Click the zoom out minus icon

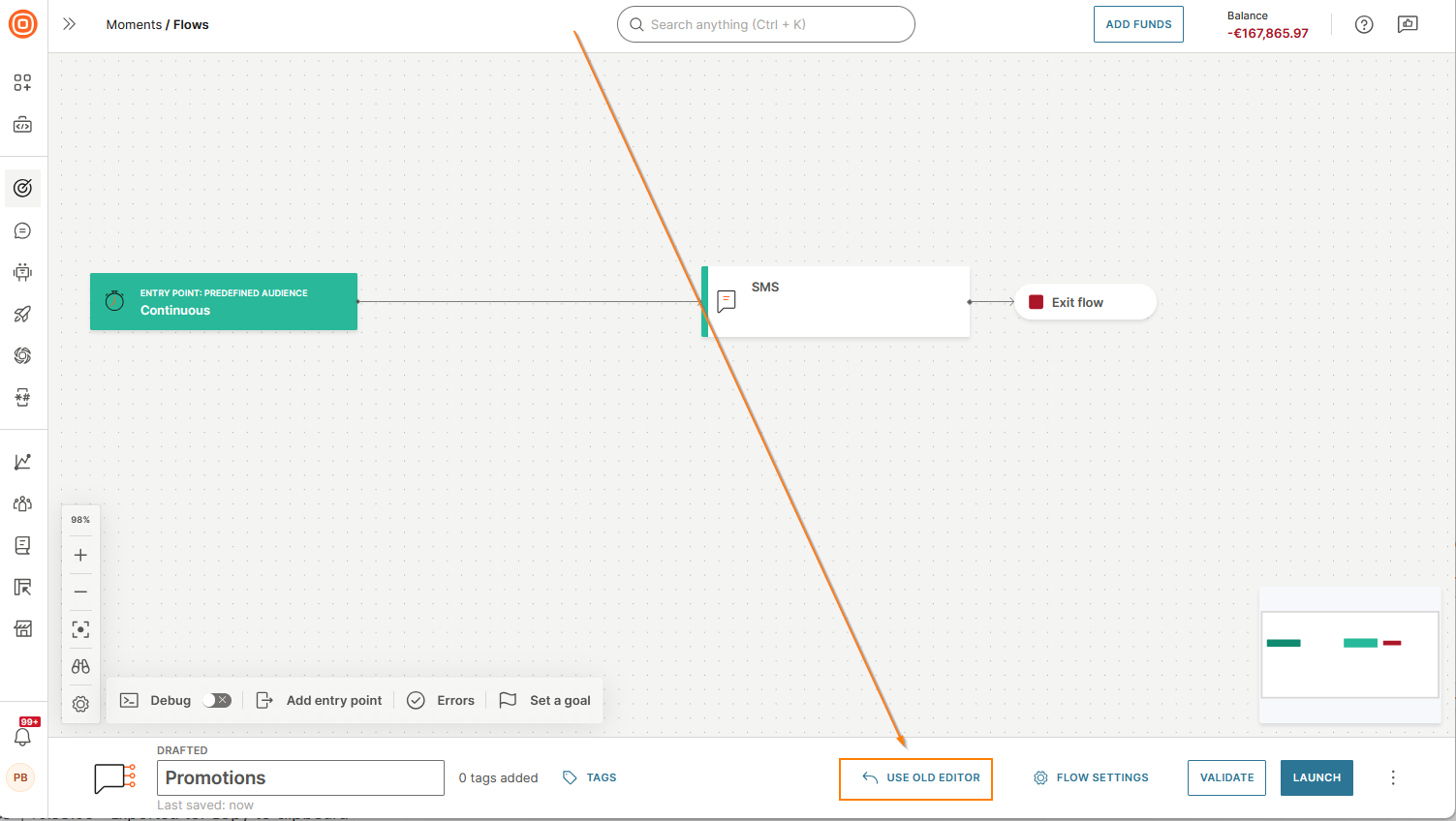pos(80,592)
